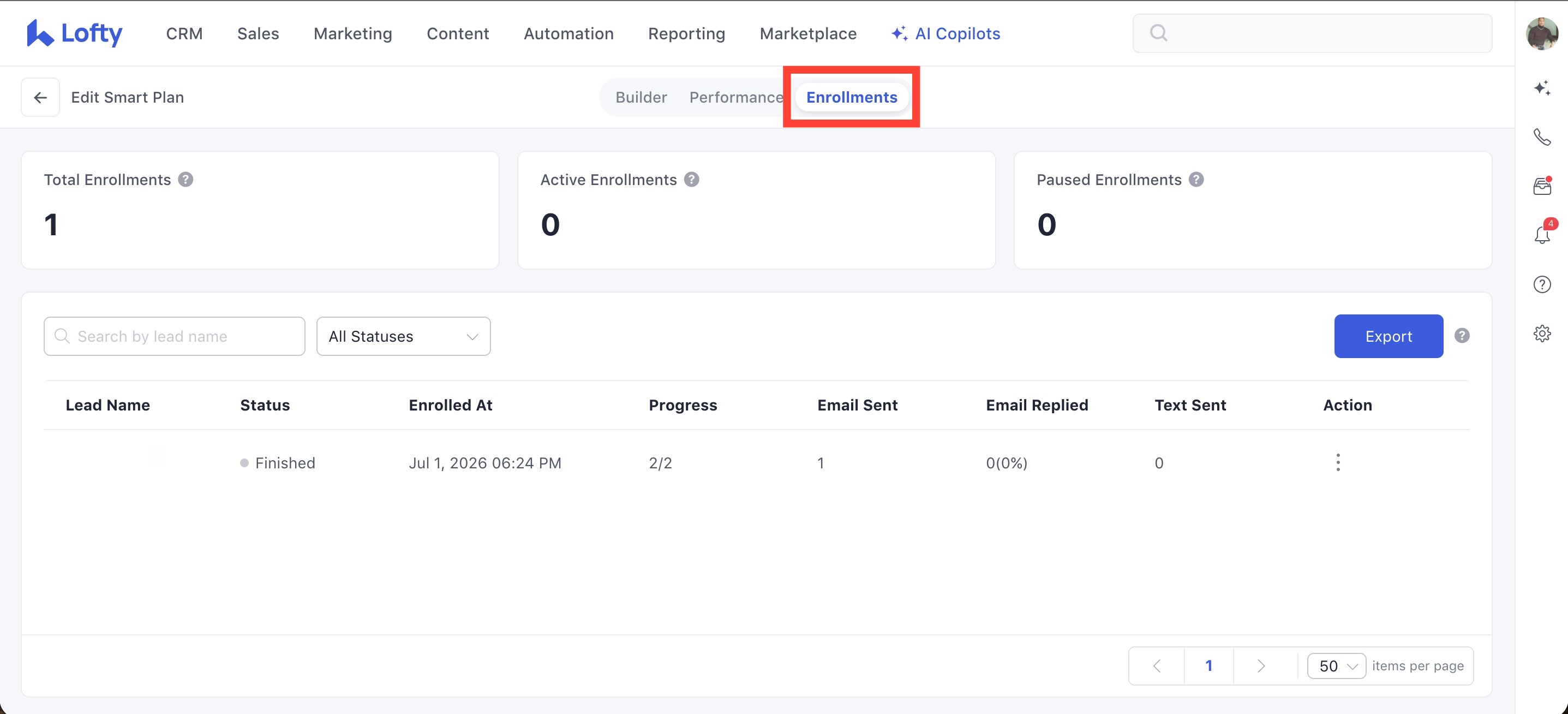
Task: Click the Active Enrollments info icon
Action: point(691,180)
